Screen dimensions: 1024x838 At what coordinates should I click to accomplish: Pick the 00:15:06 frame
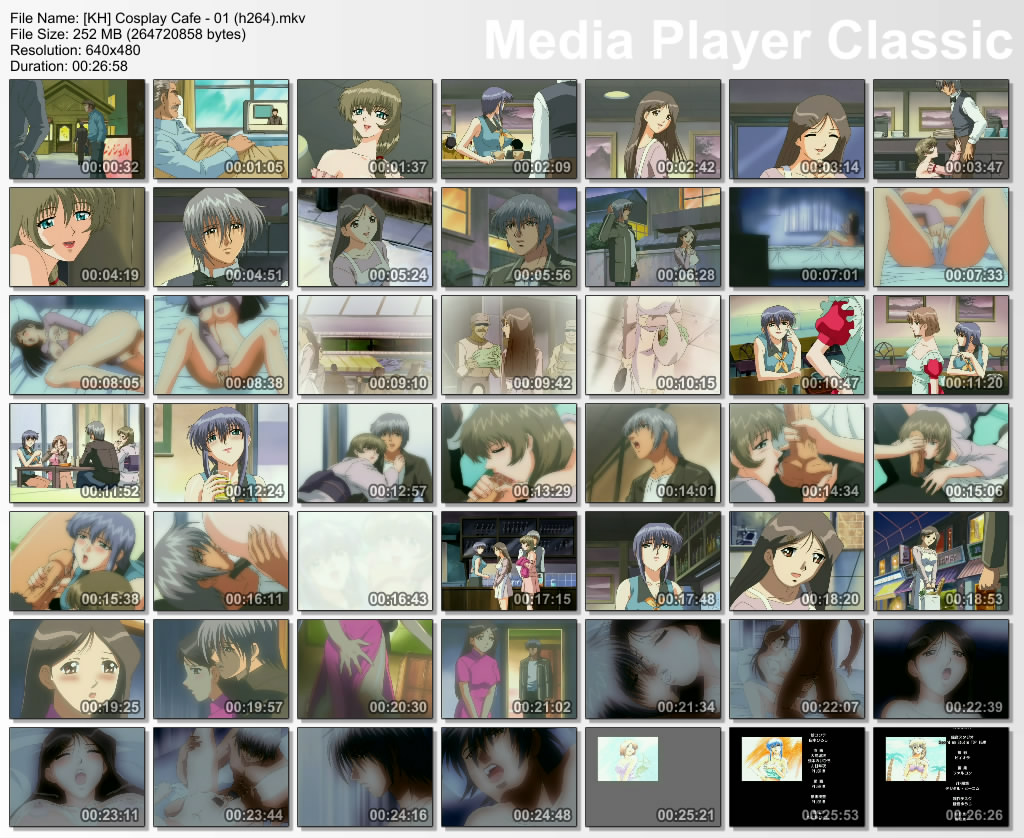click(x=941, y=453)
